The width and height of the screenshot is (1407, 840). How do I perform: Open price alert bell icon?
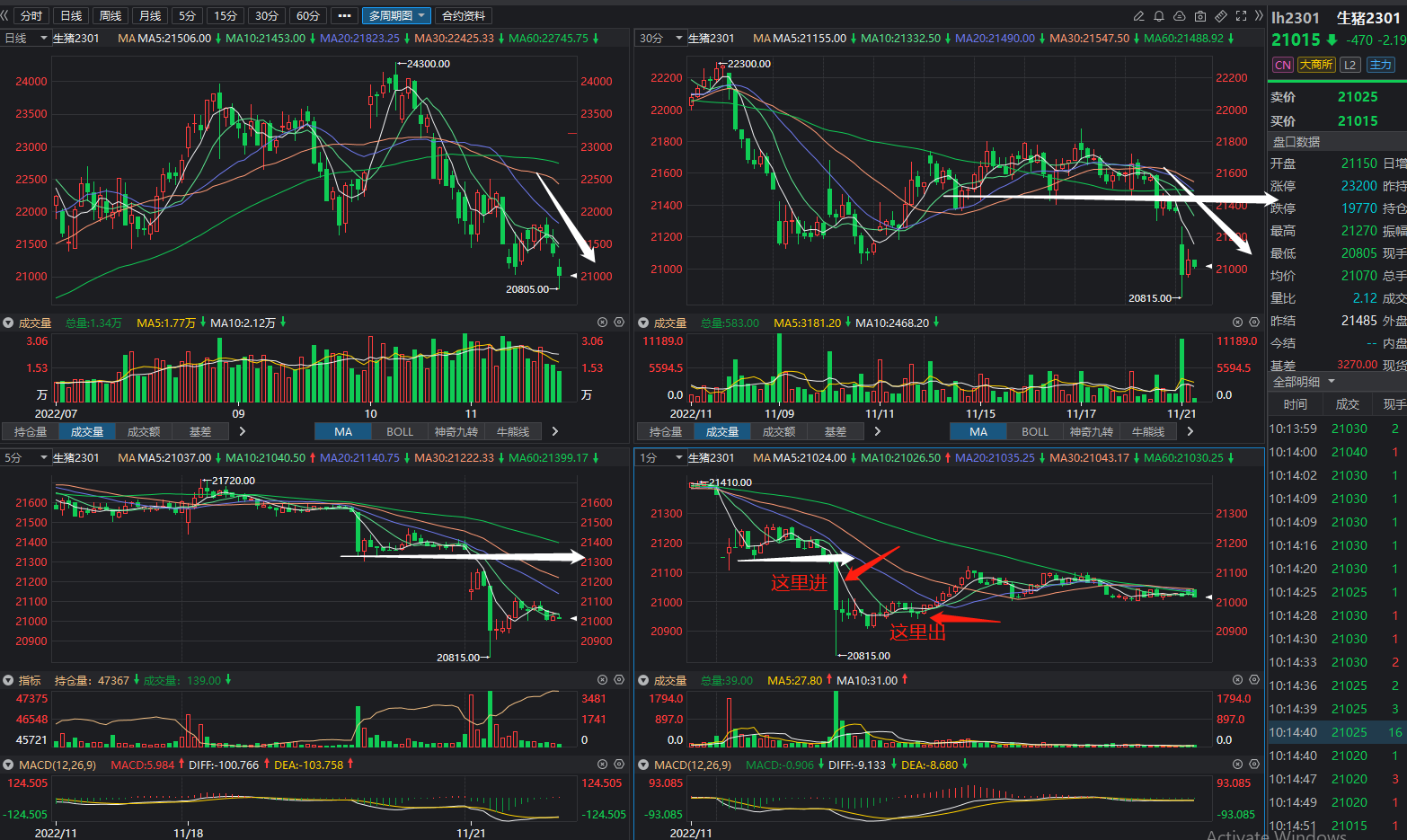tap(1159, 16)
